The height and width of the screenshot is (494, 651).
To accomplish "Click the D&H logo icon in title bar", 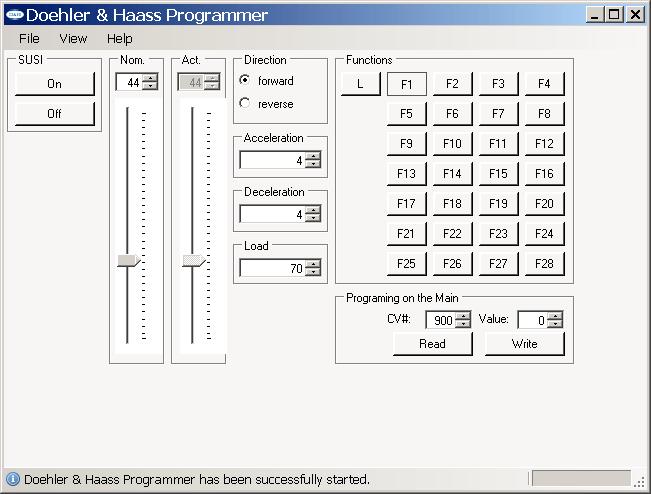I will pyautogui.click(x=15, y=15).
